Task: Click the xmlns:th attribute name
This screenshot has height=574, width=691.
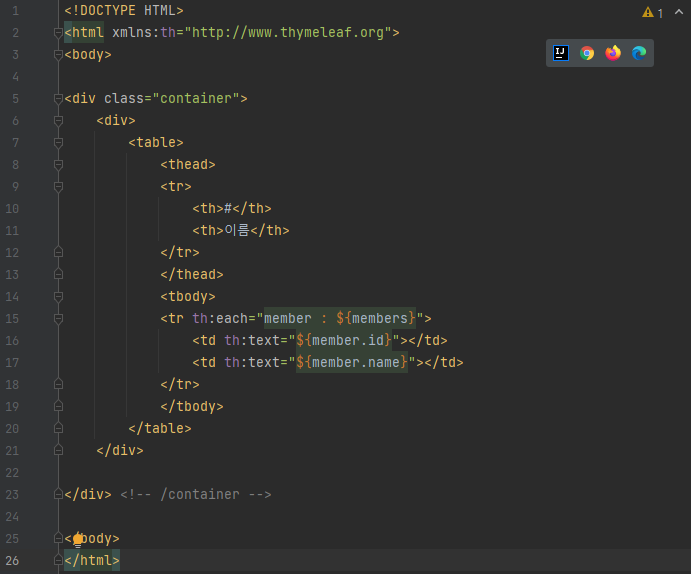Action: click(x=144, y=33)
